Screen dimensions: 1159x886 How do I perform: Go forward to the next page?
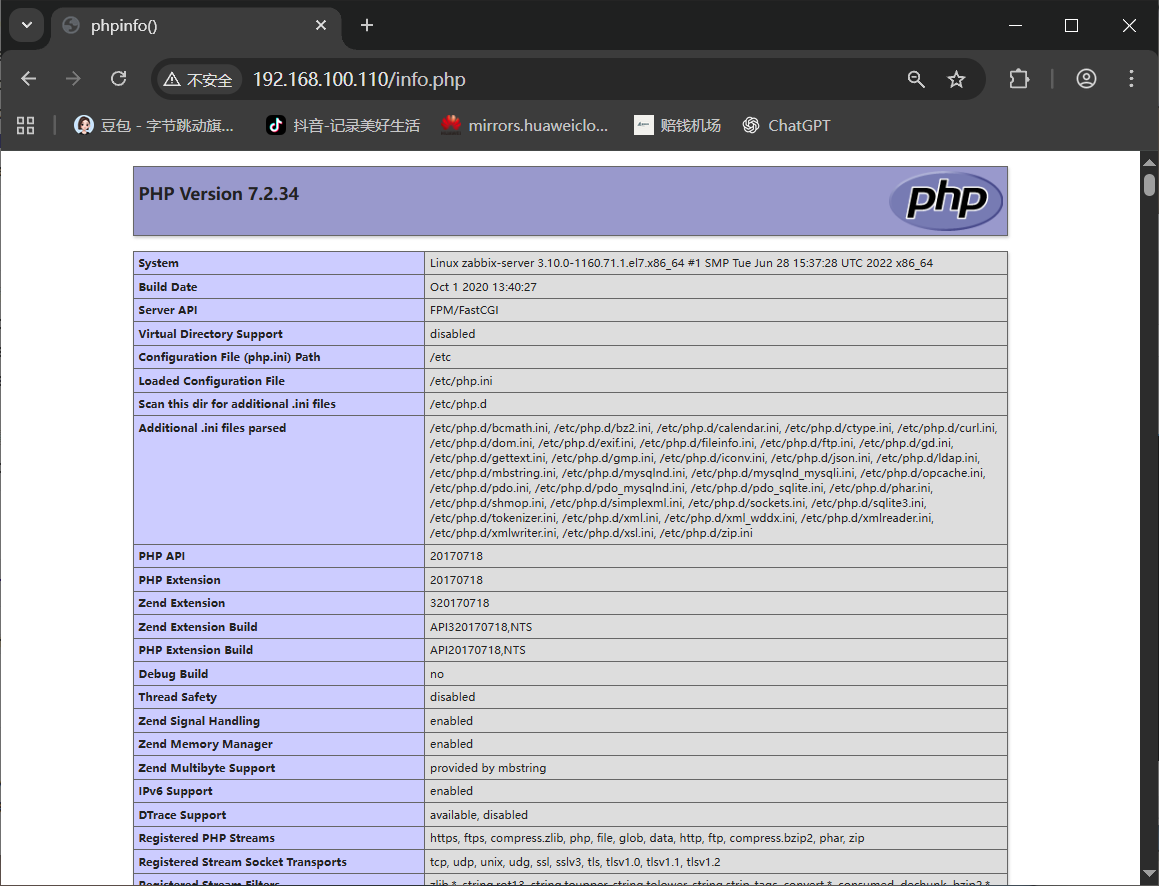[x=73, y=79]
